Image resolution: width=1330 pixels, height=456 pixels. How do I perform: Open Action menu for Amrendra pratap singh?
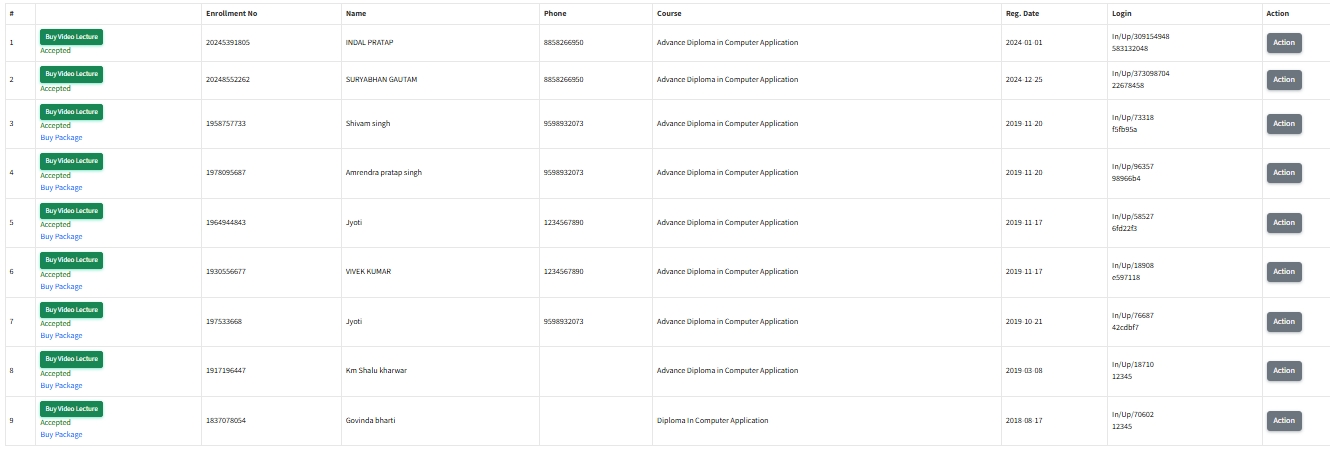1284,172
